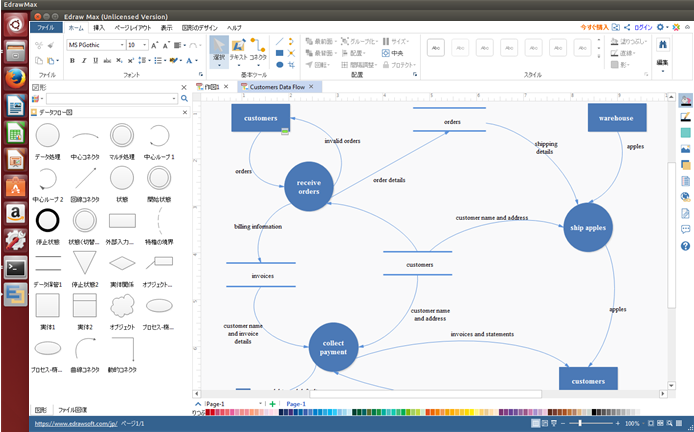Click the search magnifier in the shapes panel
This screenshot has height=432, width=694.
(184, 99)
